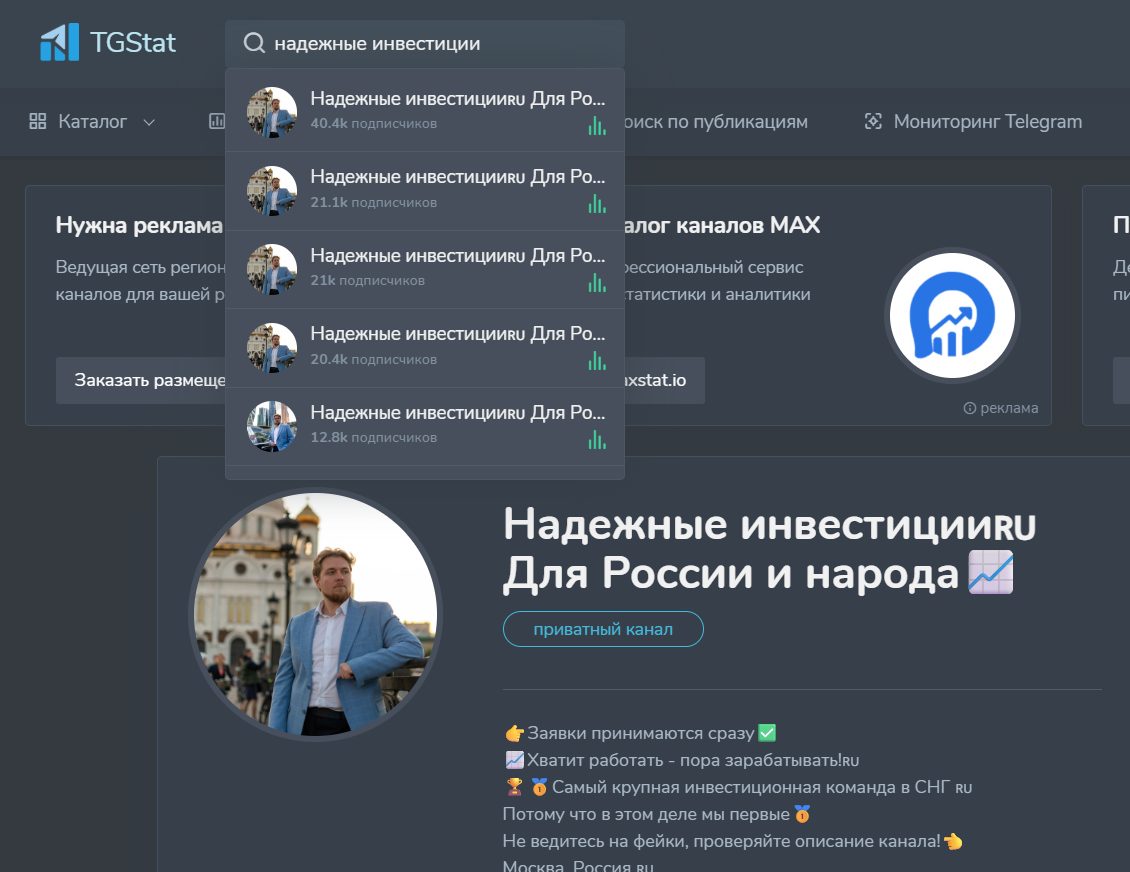Image resolution: width=1130 pixels, height=872 pixels.
Task: Click the 'Нужна реклама' card heading
Action: click(x=140, y=225)
